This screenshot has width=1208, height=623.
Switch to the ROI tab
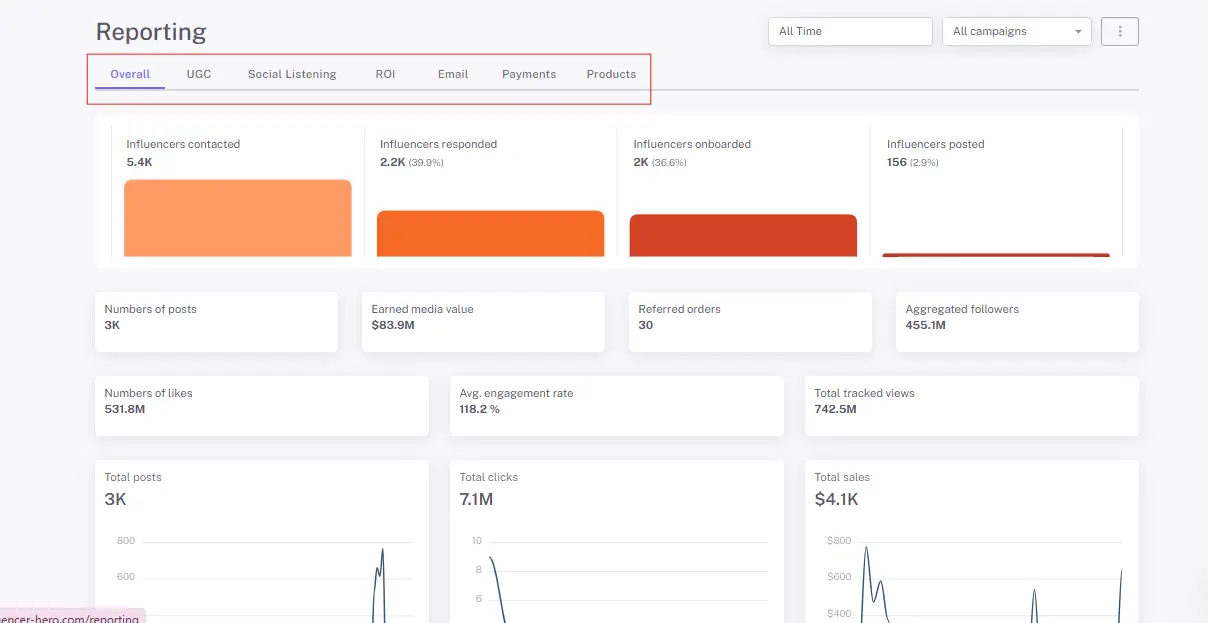385,74
